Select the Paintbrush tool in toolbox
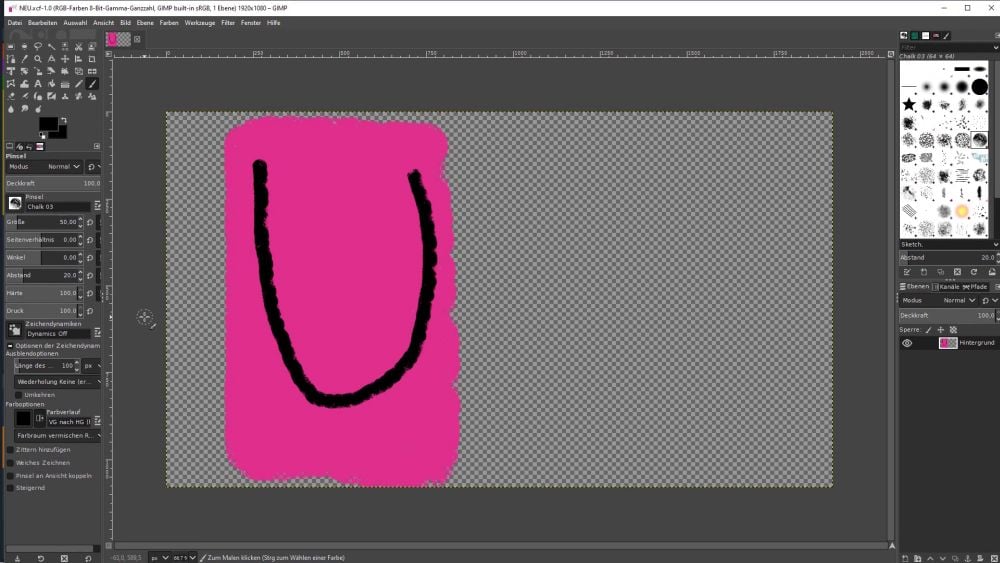Viewport: 1000px width, 563px height. 92,84
